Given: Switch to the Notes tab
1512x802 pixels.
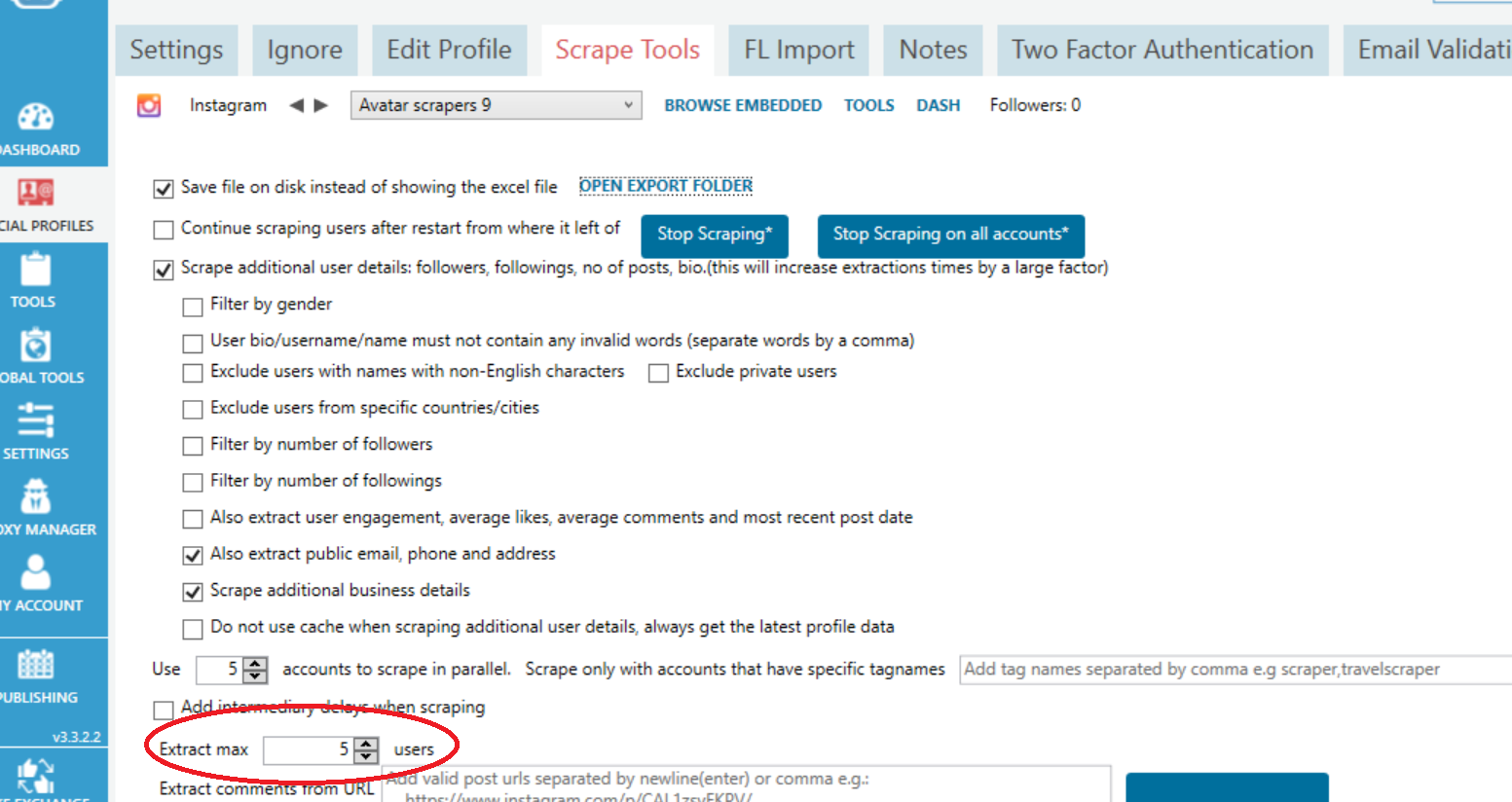Looking at the screenshot, I should coord(933,50).
